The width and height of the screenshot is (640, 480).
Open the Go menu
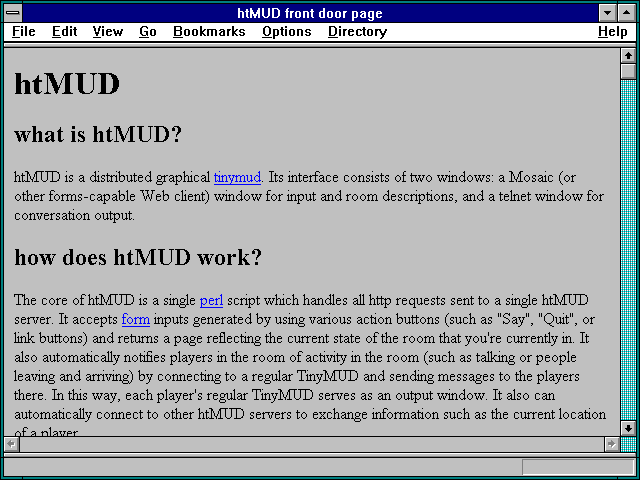pos(148,31)
